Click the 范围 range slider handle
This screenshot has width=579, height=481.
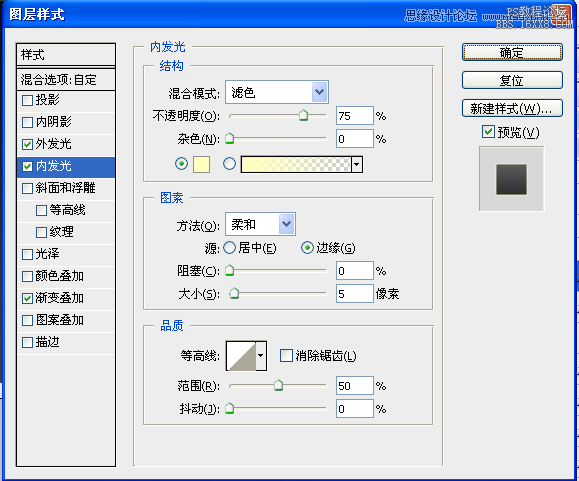(278, 386)
